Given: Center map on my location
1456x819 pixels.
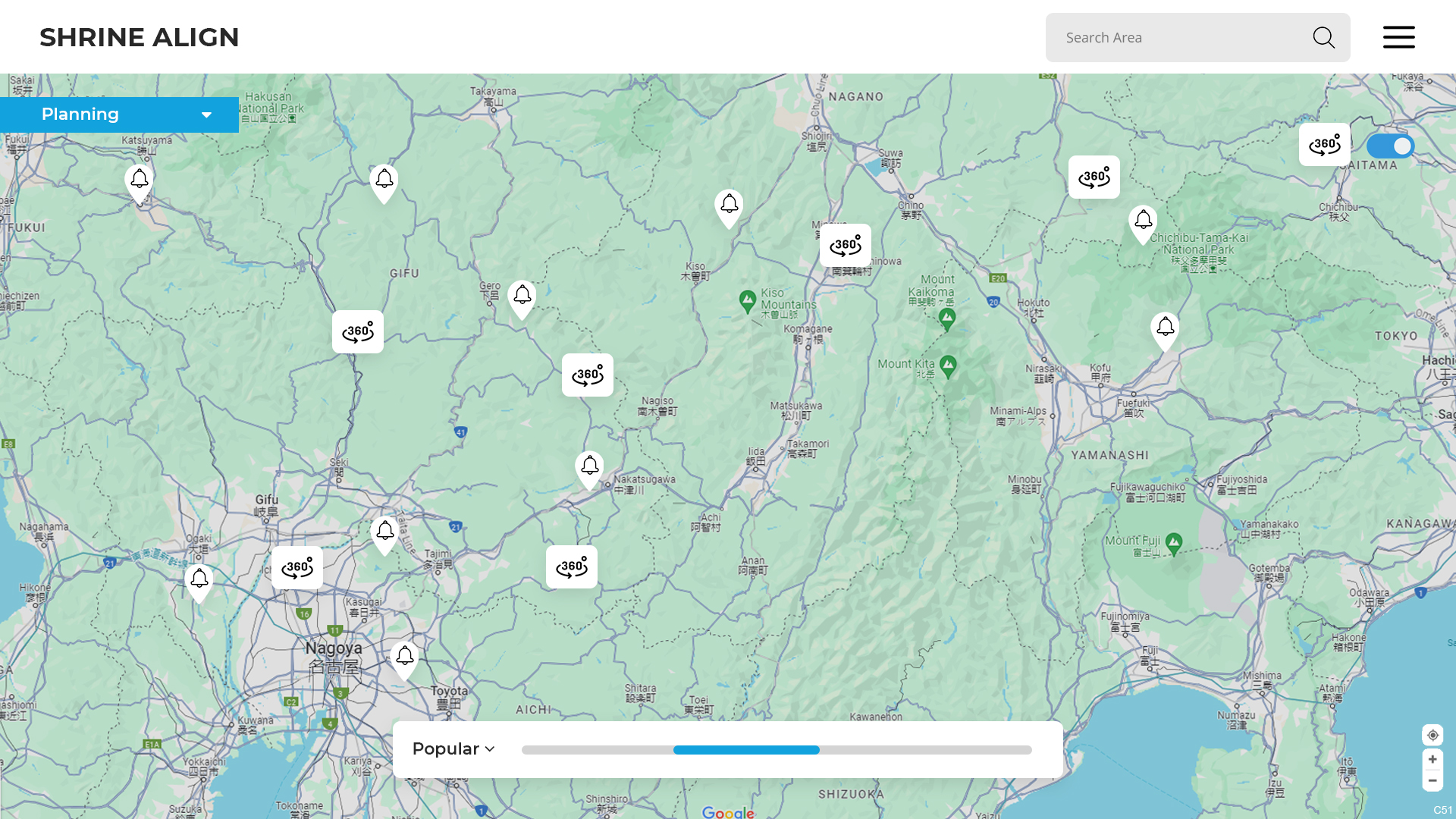Looking at the screenshot, I should (x=1432, y=735).
